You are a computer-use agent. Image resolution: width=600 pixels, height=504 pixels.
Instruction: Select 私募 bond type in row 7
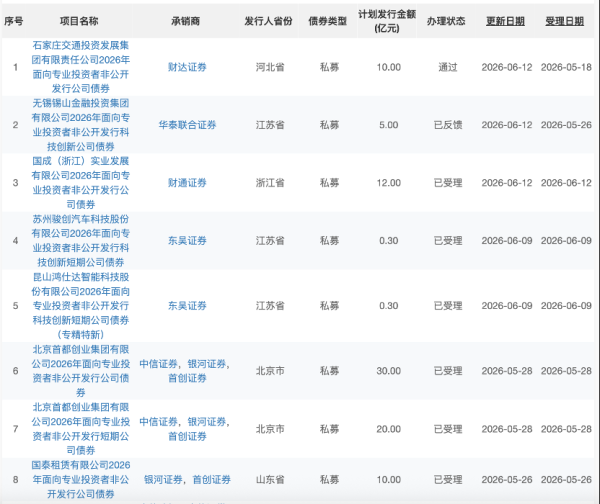(329, 429)
